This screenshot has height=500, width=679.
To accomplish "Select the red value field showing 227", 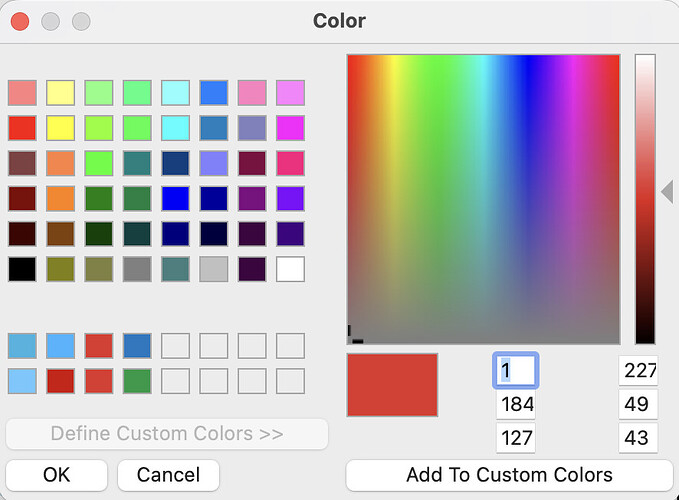I will pos(637,371).
